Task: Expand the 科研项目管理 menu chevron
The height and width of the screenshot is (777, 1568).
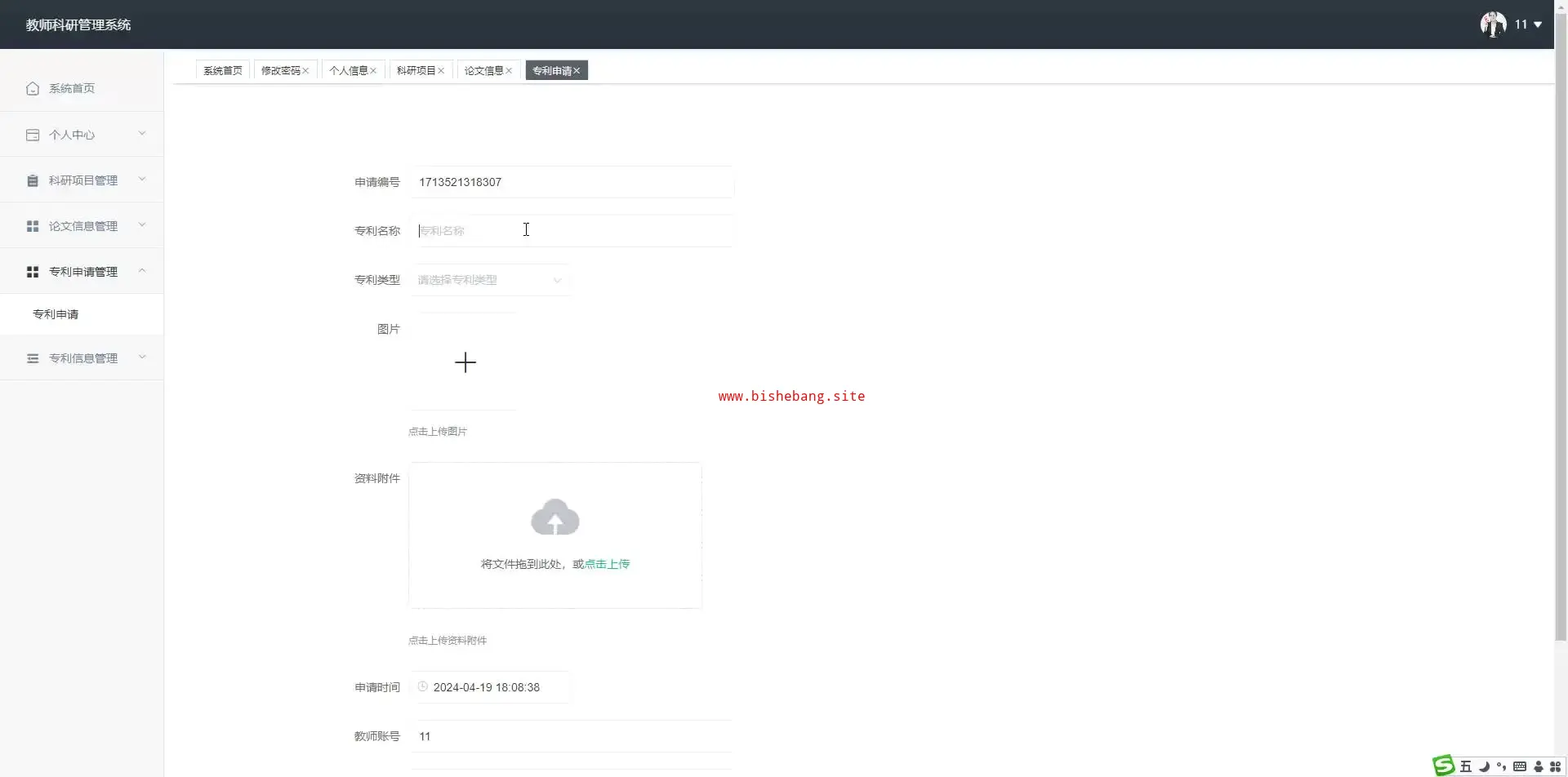Action: 142,180
